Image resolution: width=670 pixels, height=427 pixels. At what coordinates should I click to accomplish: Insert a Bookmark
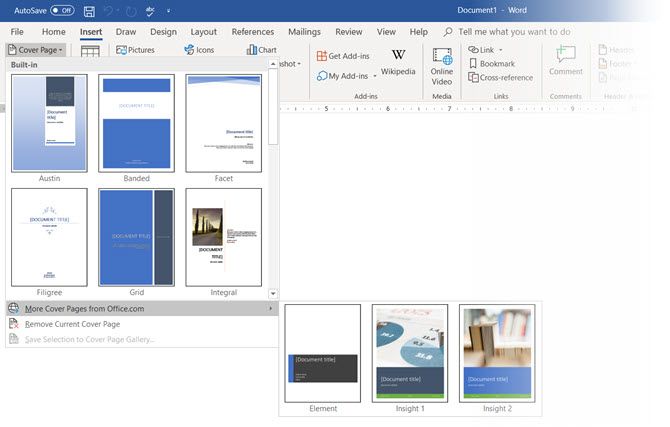492,64
